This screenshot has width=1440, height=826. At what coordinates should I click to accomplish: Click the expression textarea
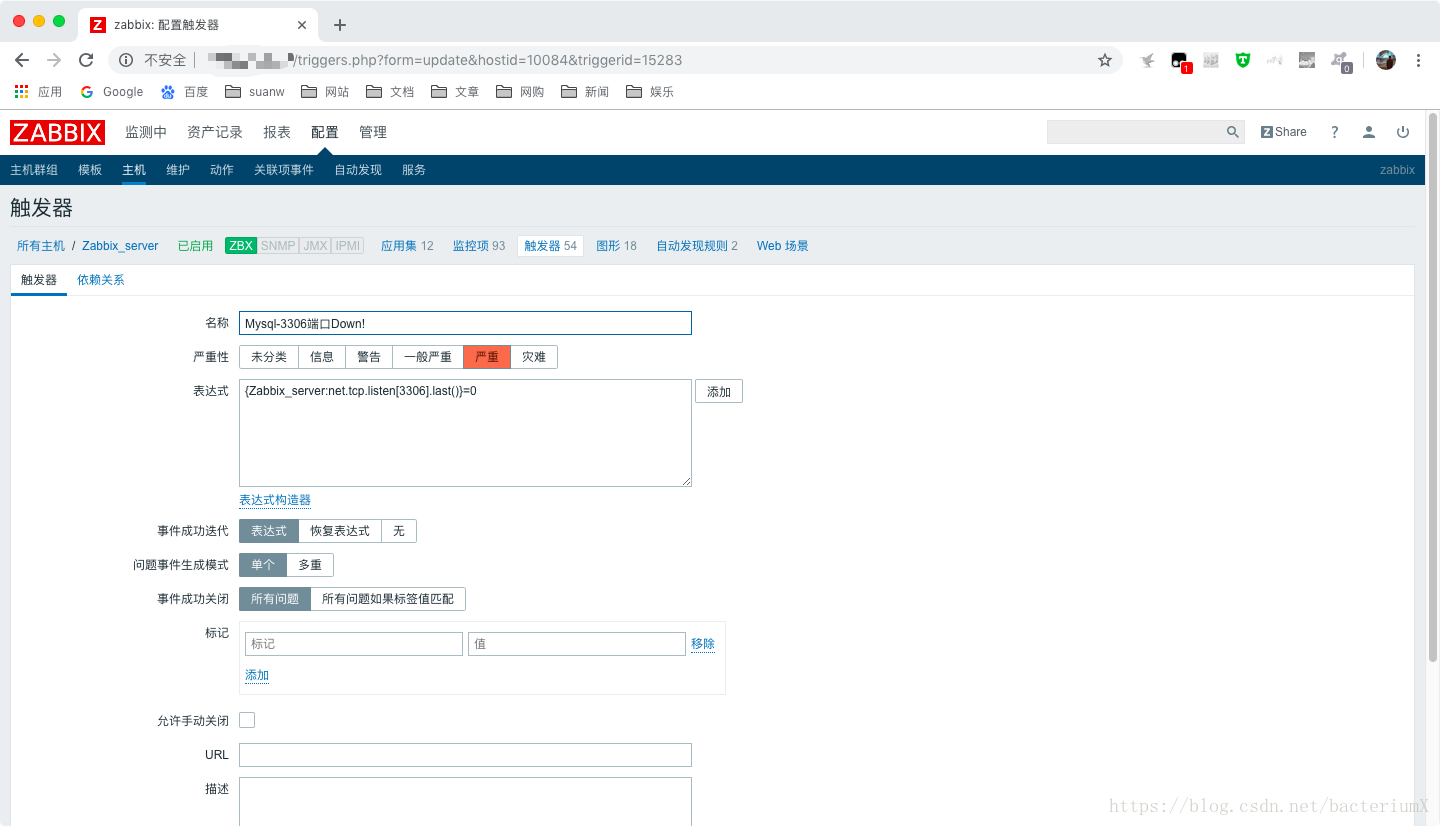click(x=465, y=433)
